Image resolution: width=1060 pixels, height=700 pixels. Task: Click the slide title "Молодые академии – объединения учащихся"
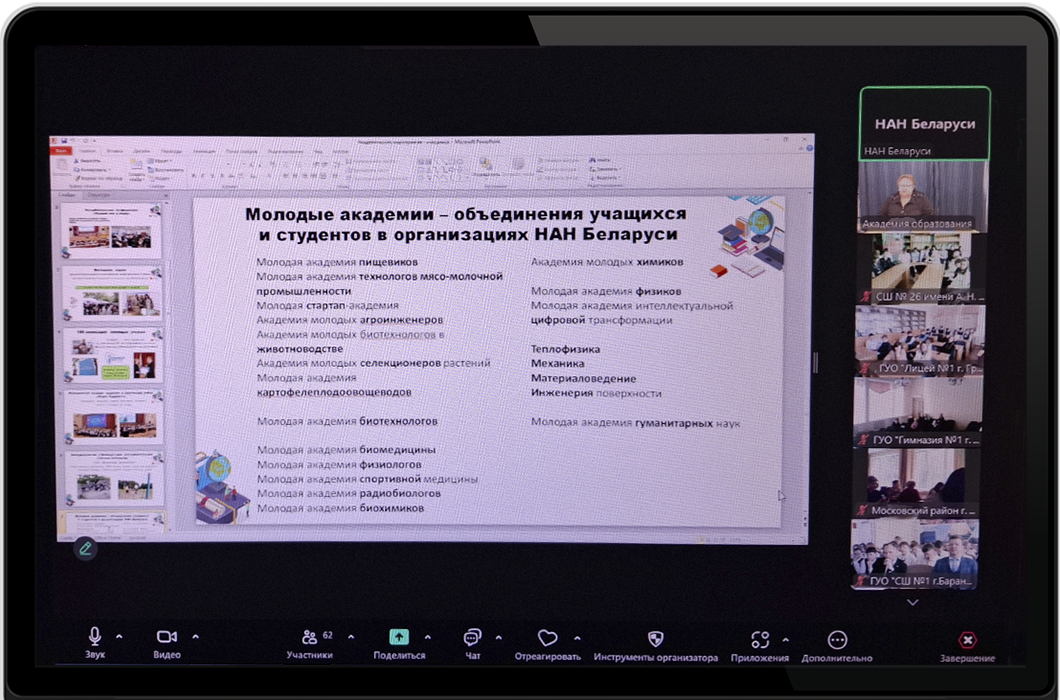[x=465, y=214]
